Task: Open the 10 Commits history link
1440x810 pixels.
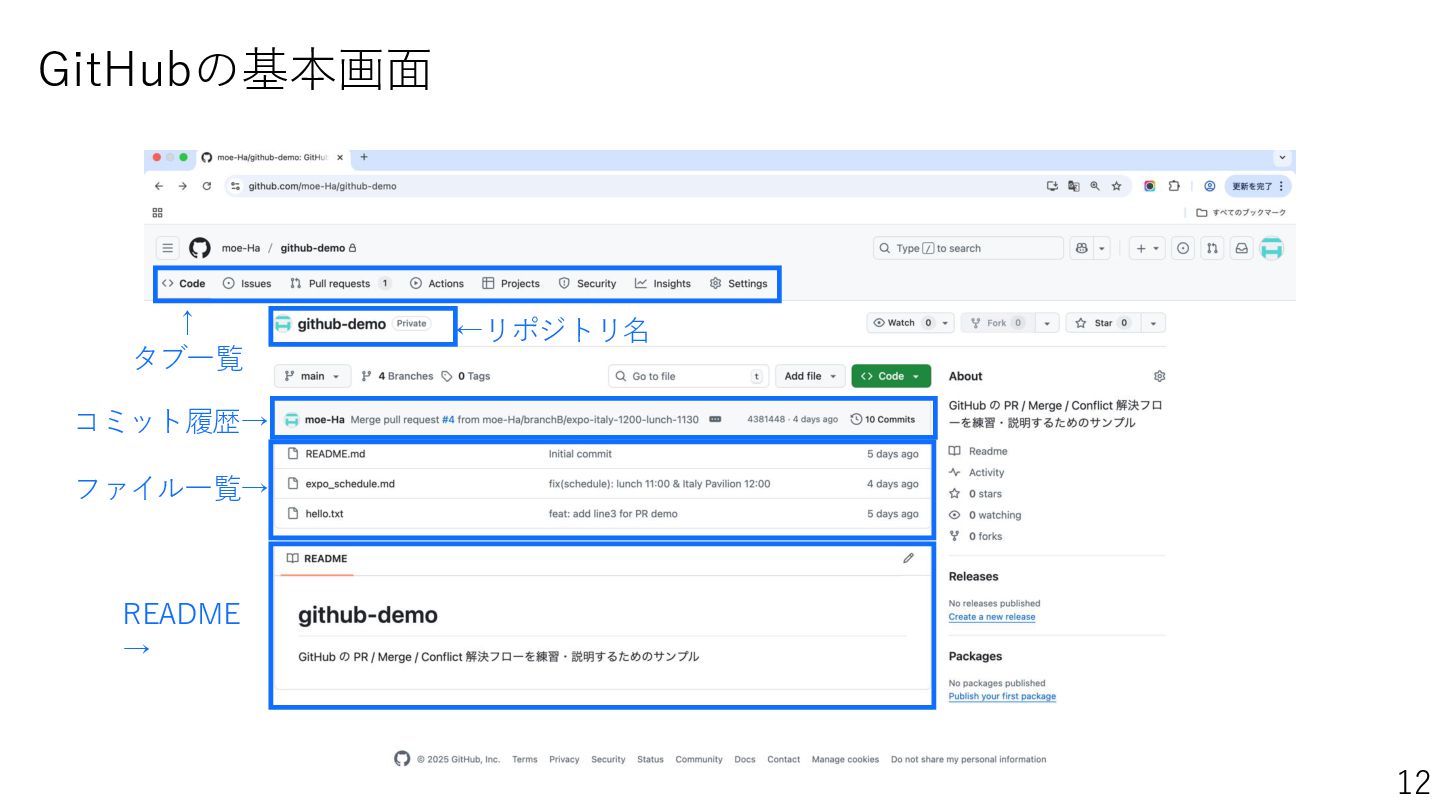Action: [883, 419]
